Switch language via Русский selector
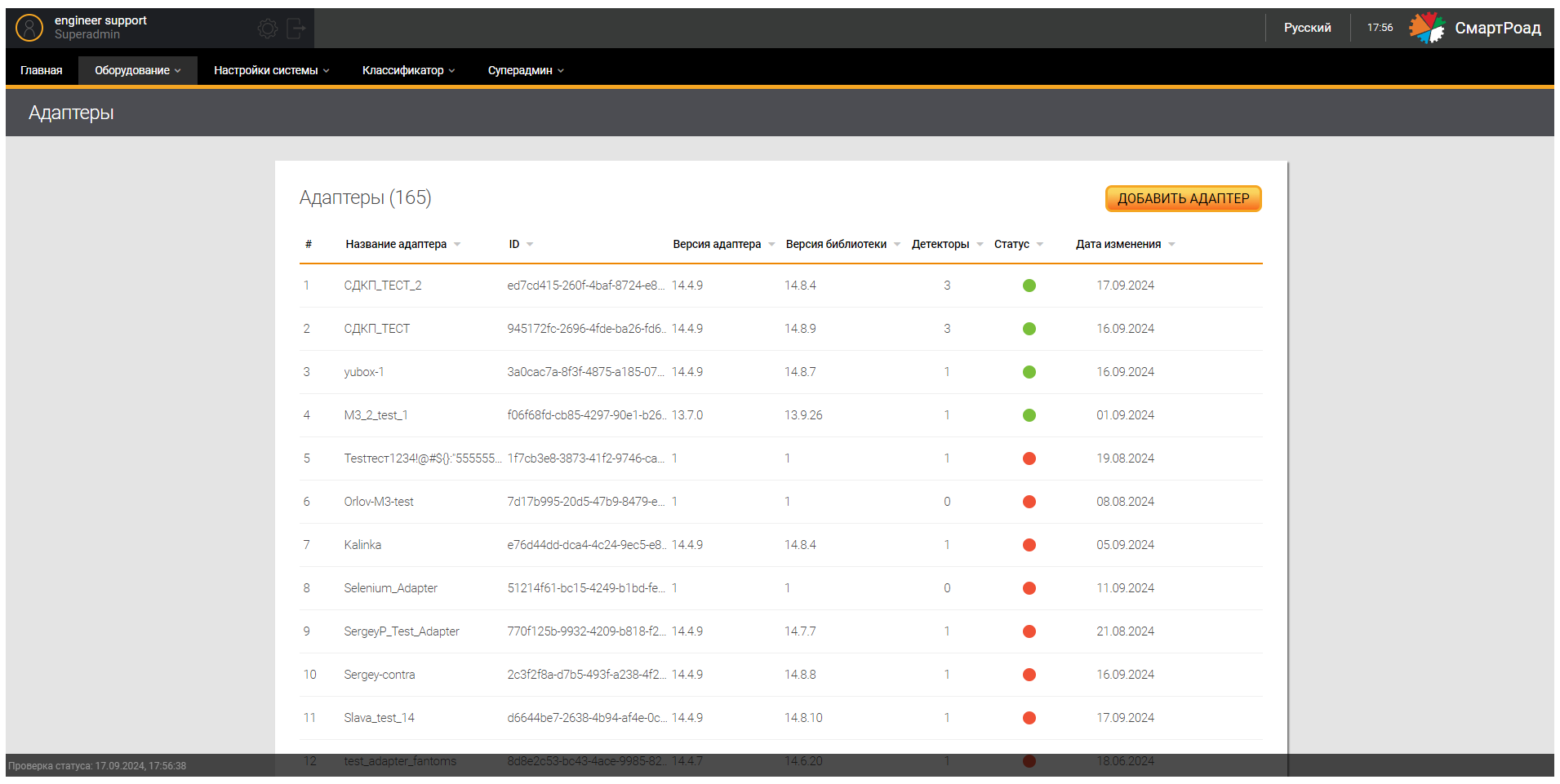The height and width of the screenshot is (784, 1560). [1308, 28]
